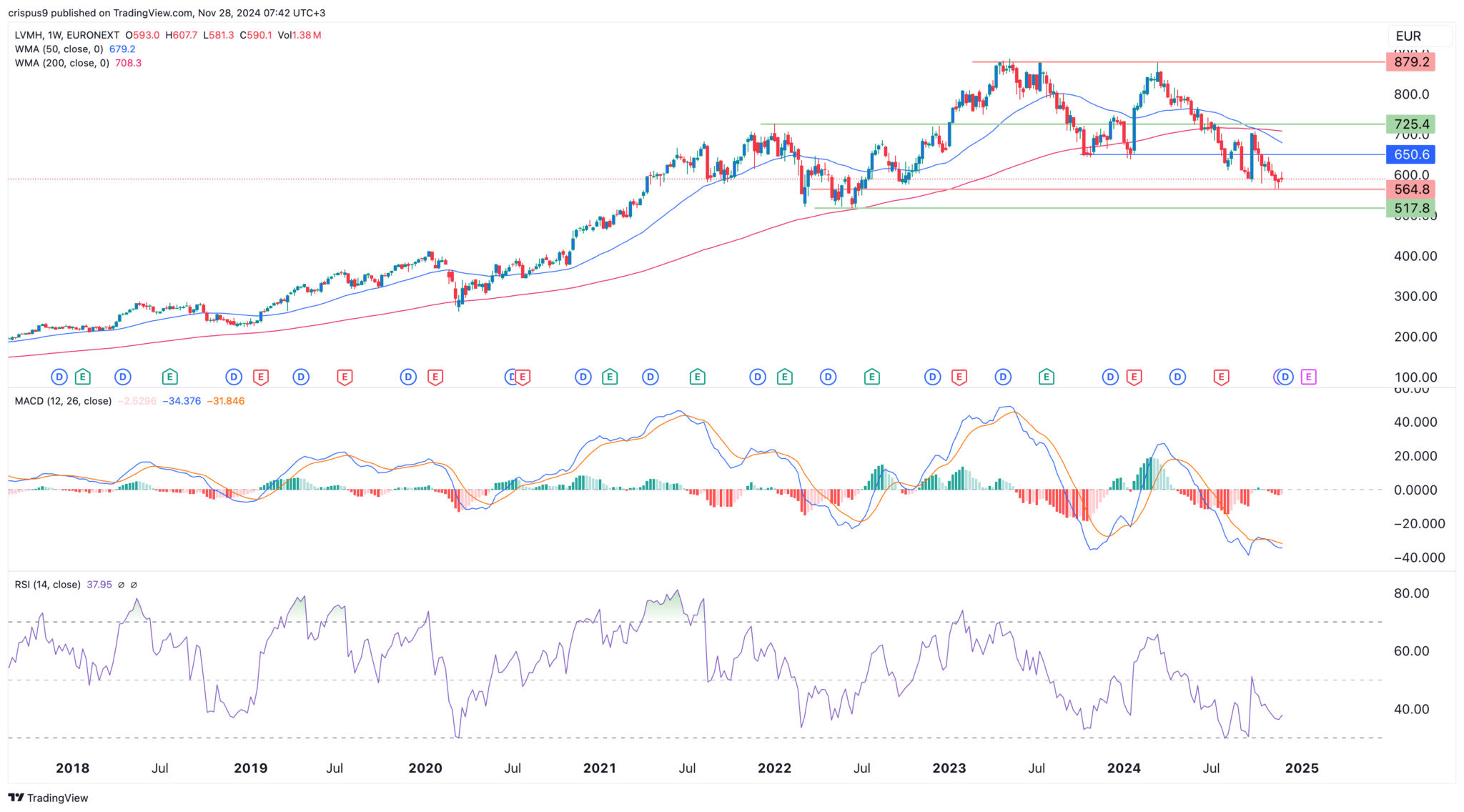Click the second ∅ icon next to RSI 37.95
The width and height of the screenshot is (1464, 812).
135,584
